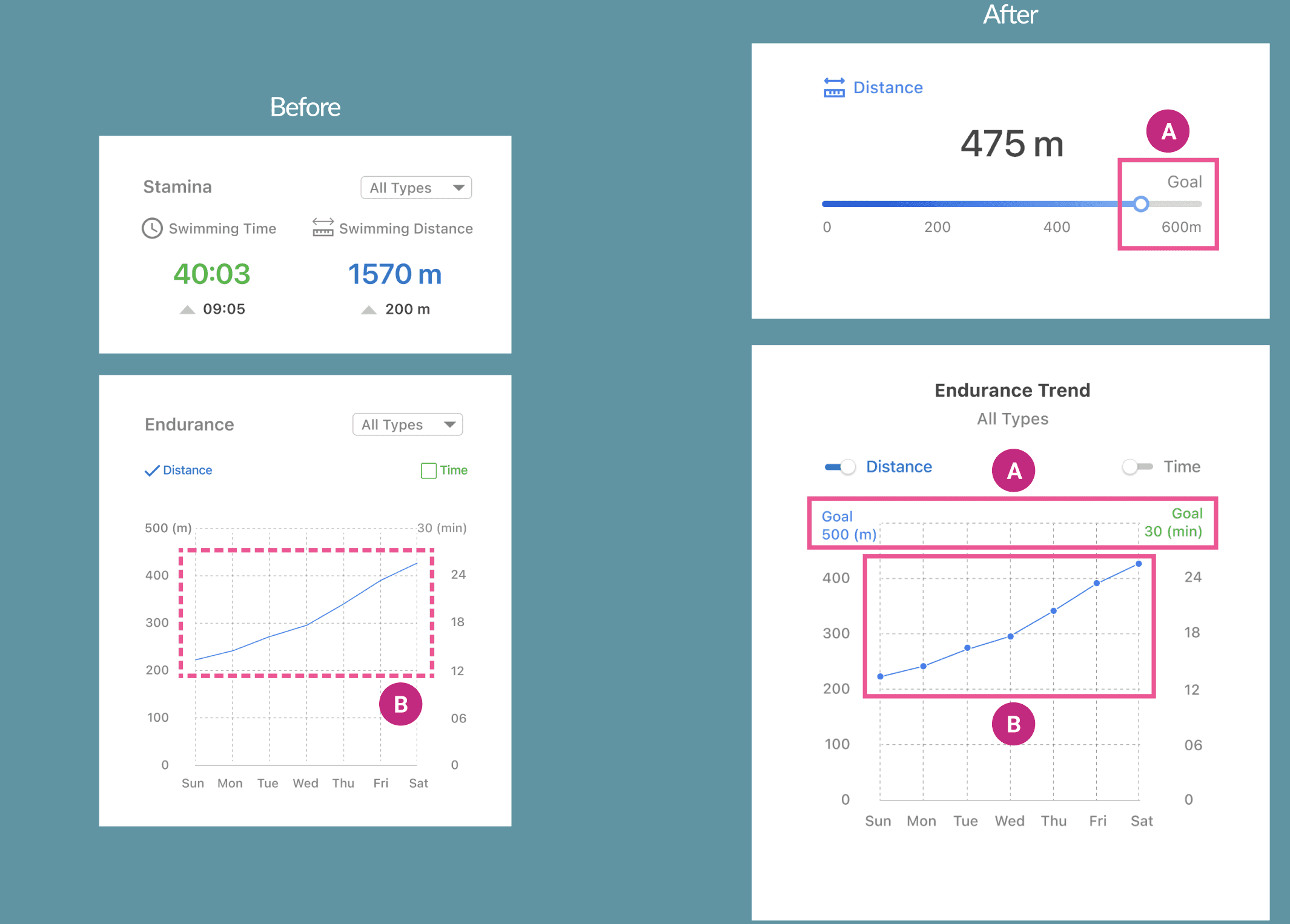Click the Swimming Distance ruler icon
The width and height of the screenshot is (1290, 924).
pos(323,228)
